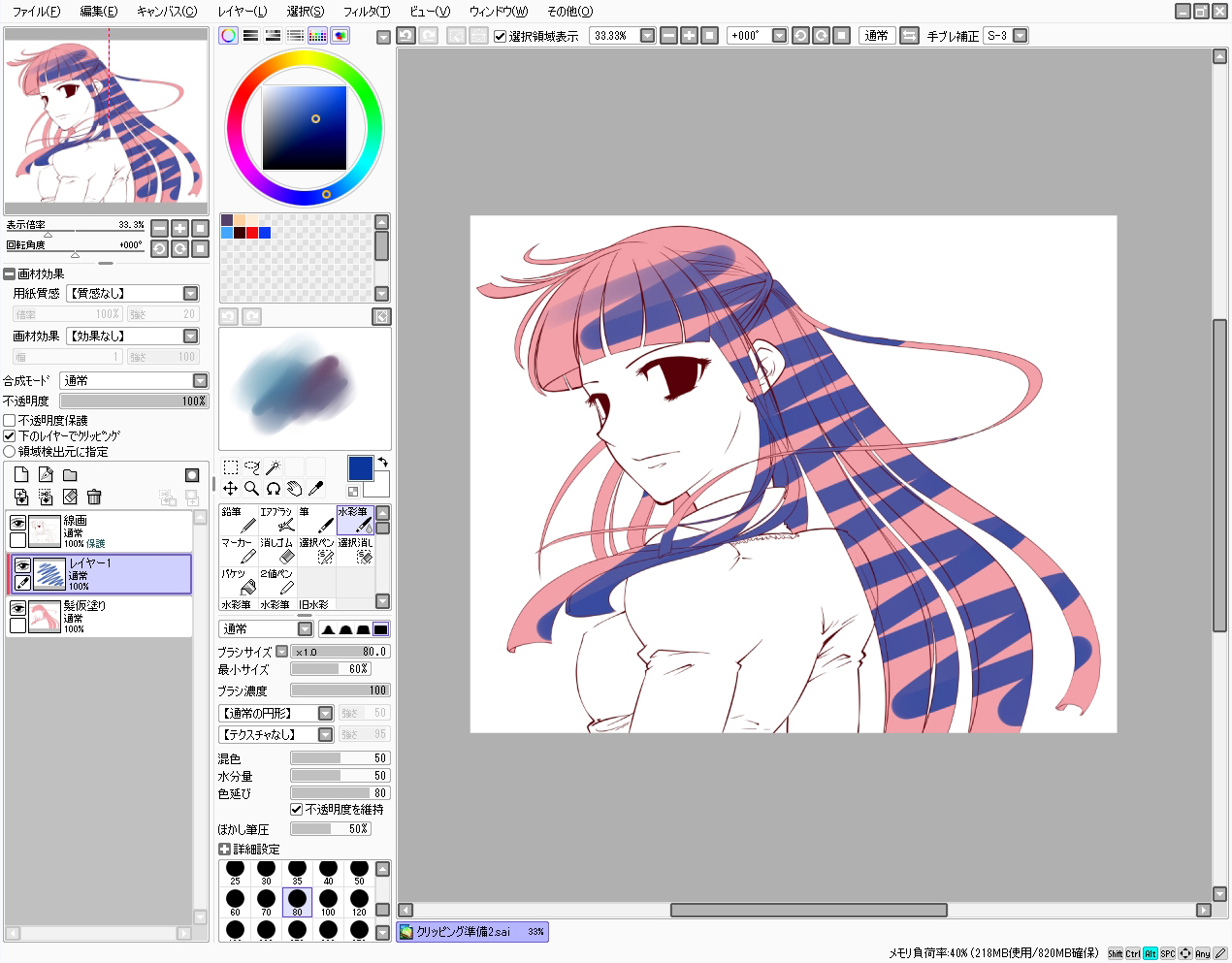Viewport: 1232px width, 963px height.
Task: Select the 消しゴム eraser tool
Action: coord(277,551)
